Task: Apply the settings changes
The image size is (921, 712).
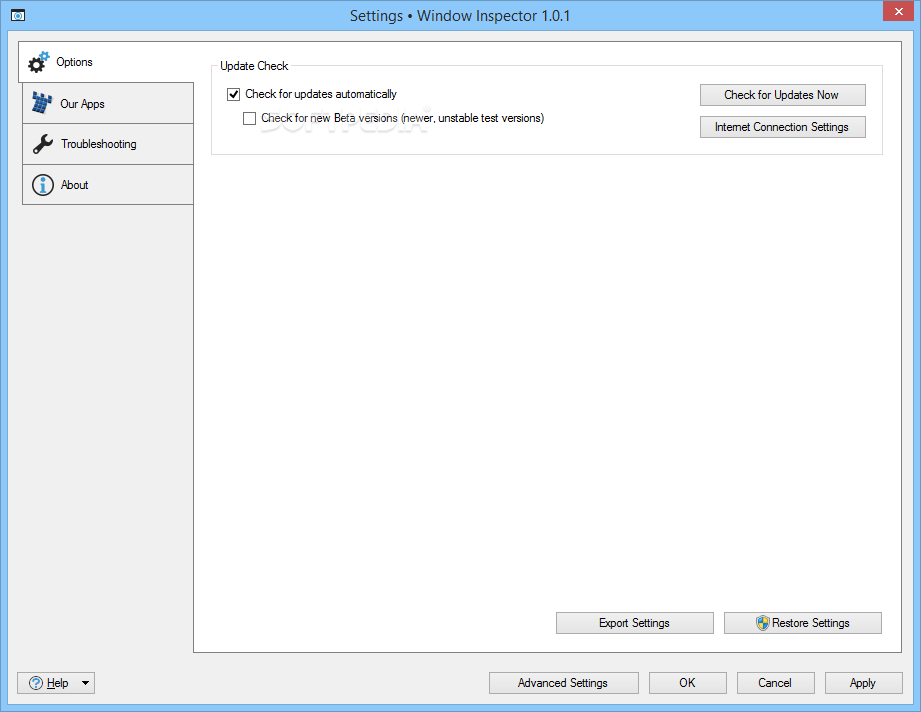Action: 863,683
